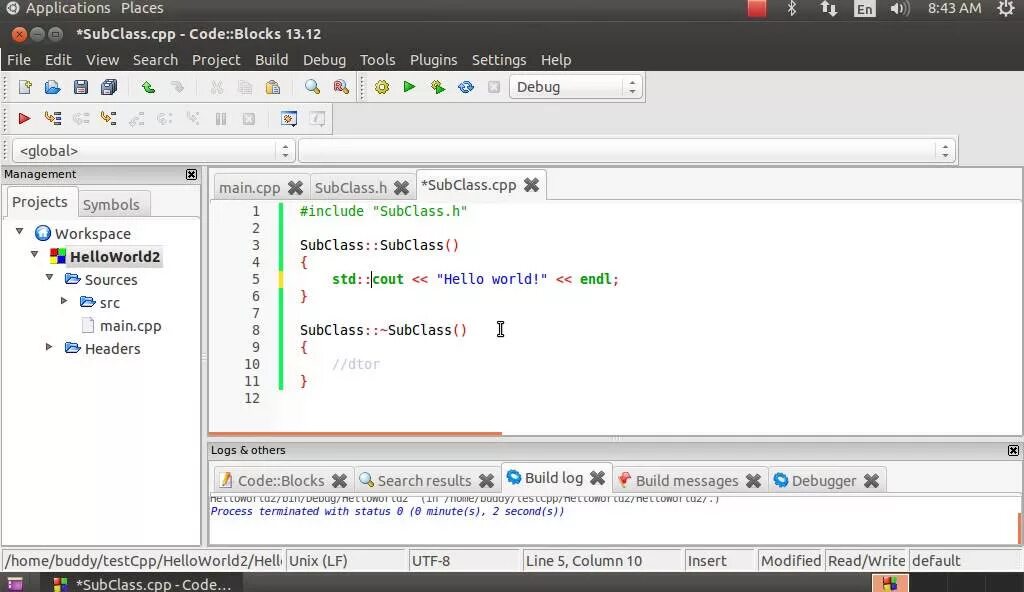The image size is (1024, 592).
Task: Click the Various info debug icon
Action: [x=317, y=118]
